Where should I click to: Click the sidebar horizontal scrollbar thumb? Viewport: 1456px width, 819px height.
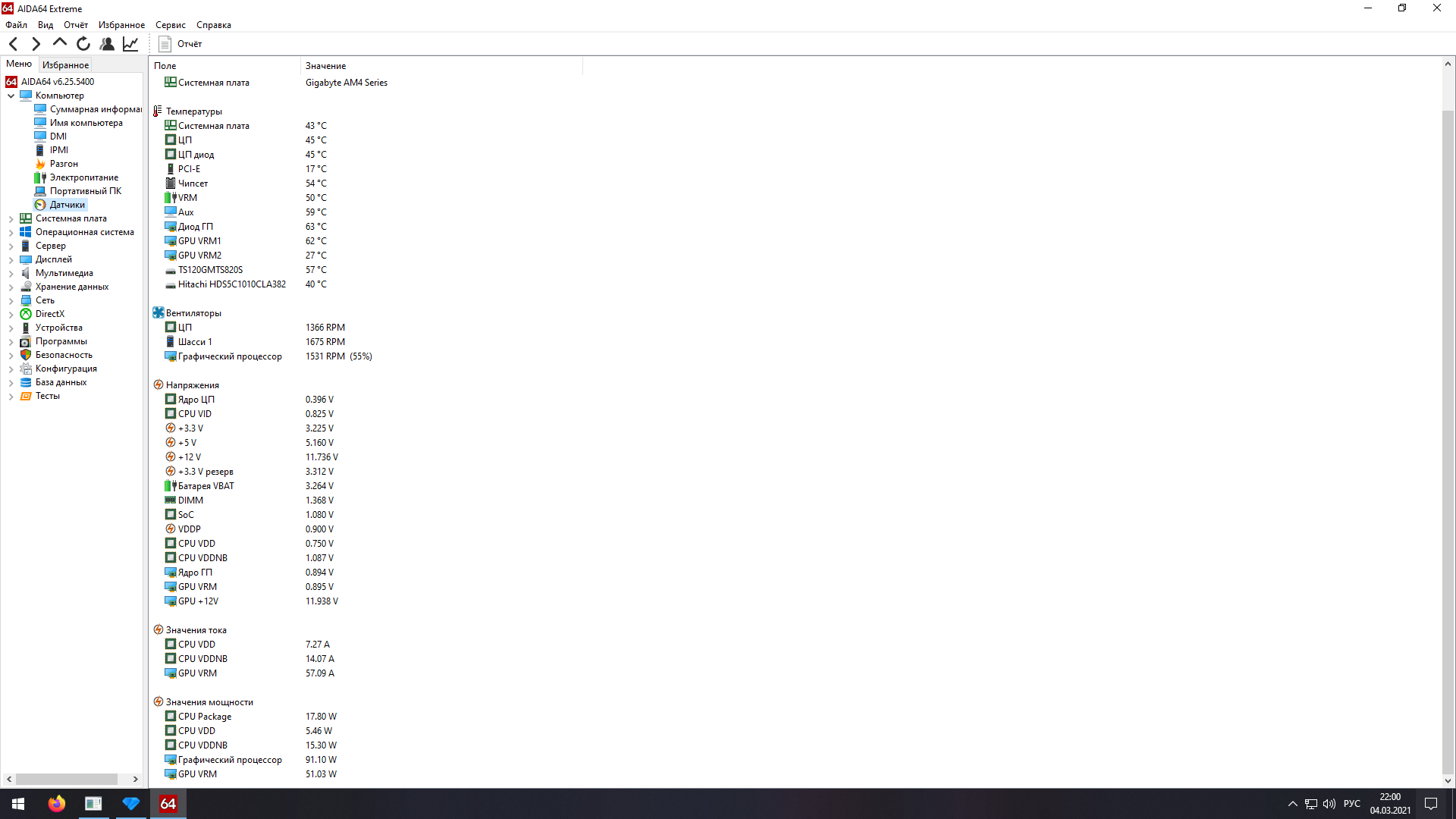click(x=67, y=779)
